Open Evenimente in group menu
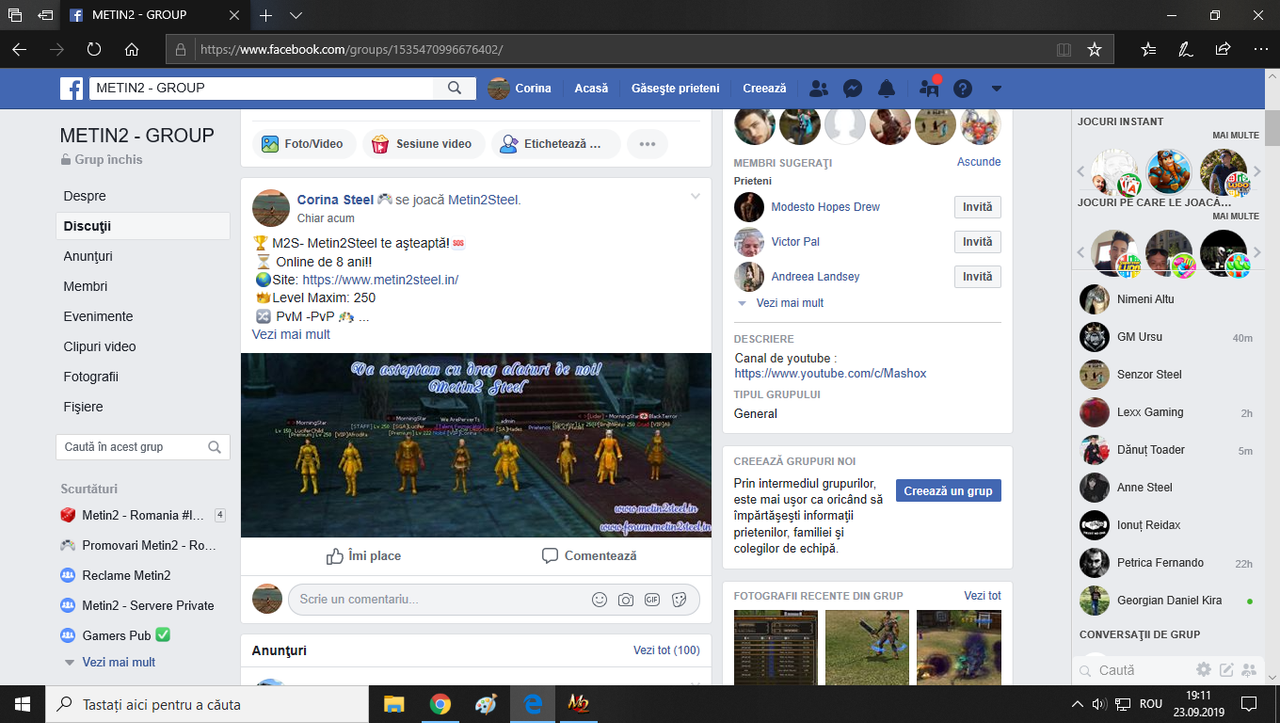The image size is (1280, 723). coord(98,316)
